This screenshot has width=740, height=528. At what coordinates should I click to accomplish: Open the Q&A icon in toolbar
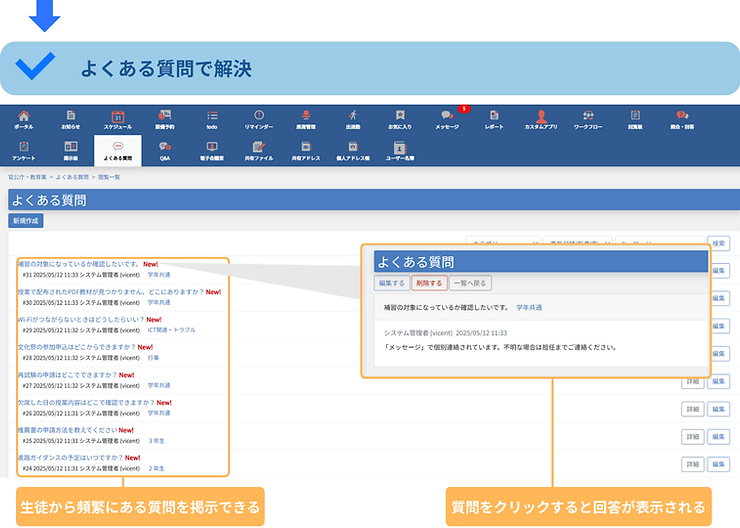(165, 150)
